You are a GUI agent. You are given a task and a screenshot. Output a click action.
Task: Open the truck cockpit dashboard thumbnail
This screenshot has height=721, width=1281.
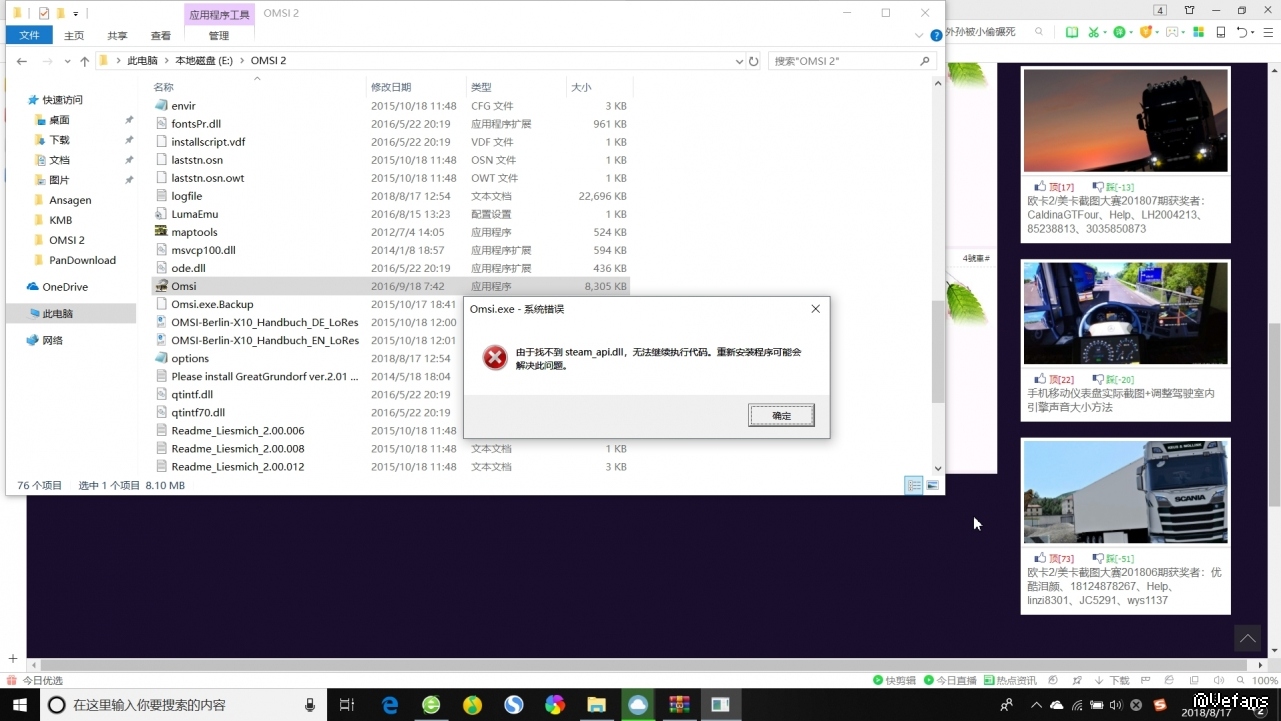[1125, 313]
